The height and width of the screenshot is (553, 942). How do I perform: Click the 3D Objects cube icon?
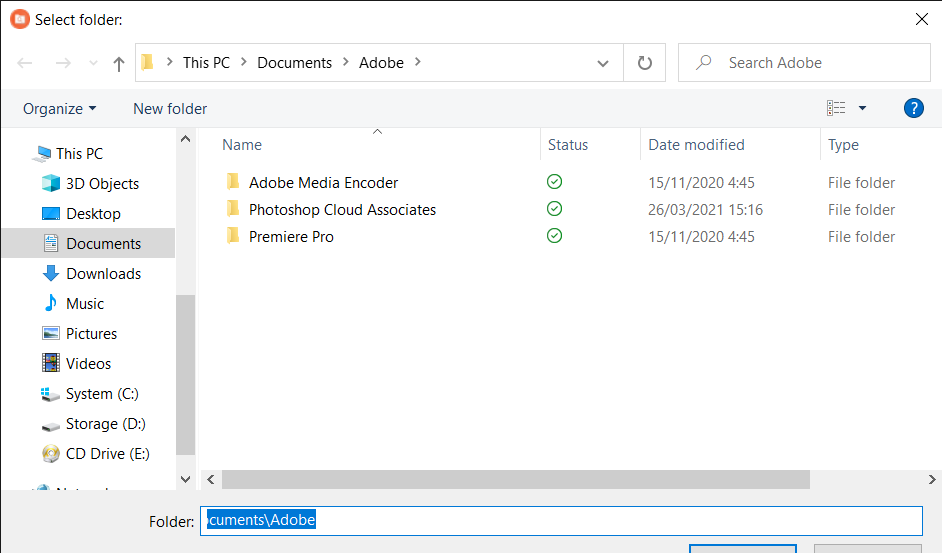[x=51, y=183]
